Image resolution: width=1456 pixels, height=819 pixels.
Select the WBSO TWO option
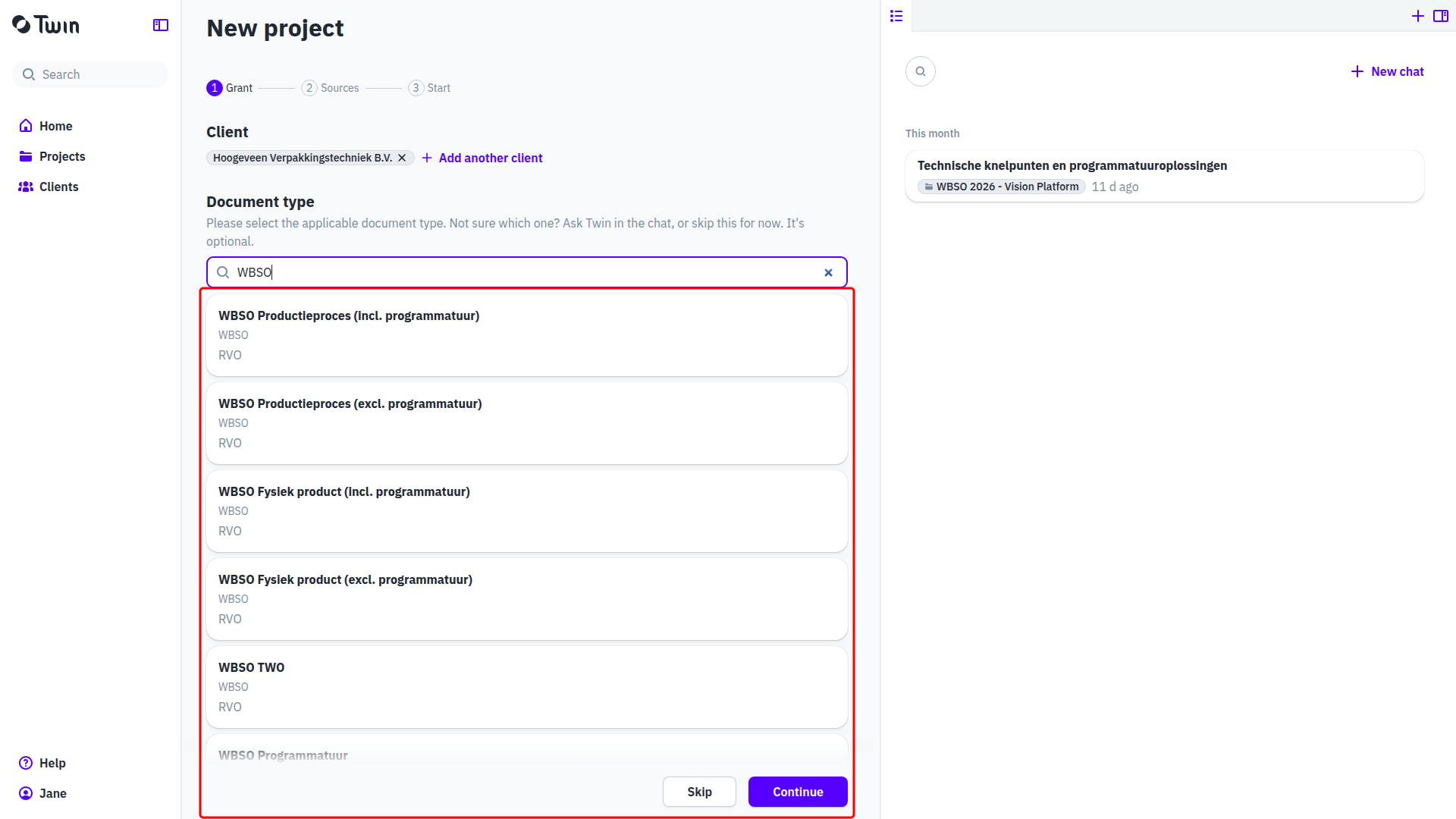[x=526, y=687]
